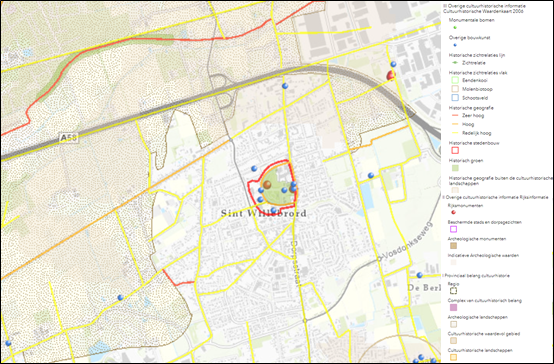Click the orange Cultuurhistorische landschappen swatch
Viewport: 554px width, 364px height.
453,357
